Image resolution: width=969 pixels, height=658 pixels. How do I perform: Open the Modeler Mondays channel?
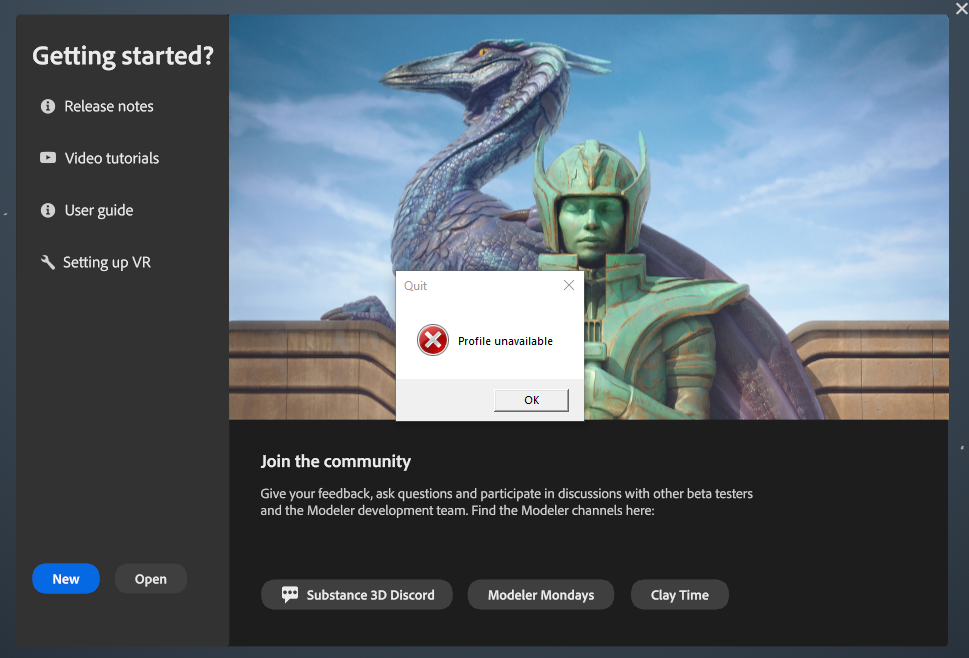(540, 594)
